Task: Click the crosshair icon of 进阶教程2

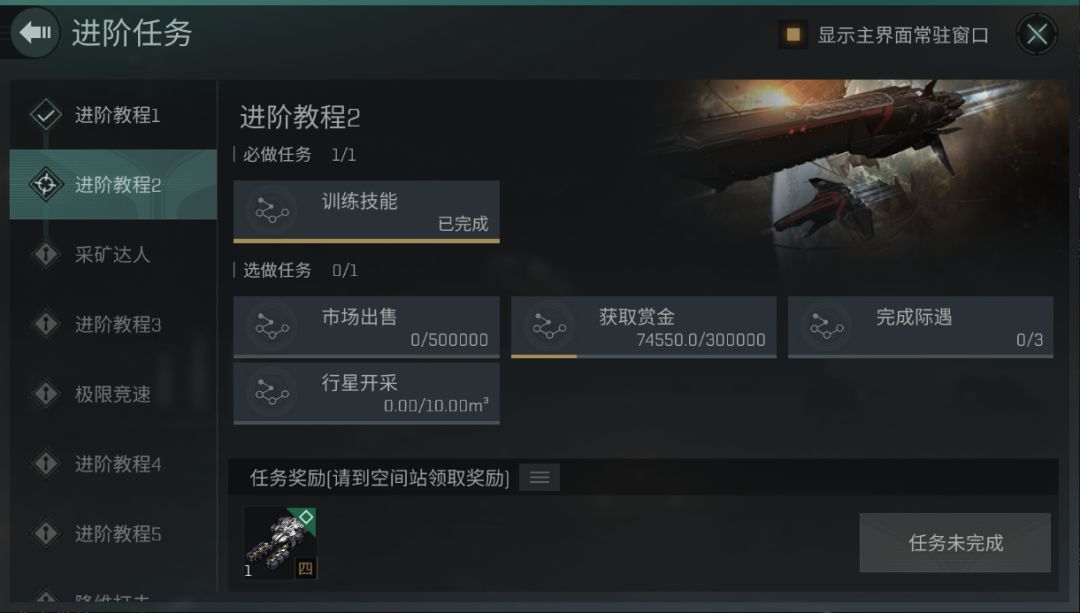Action: click(x=45, y=184)
